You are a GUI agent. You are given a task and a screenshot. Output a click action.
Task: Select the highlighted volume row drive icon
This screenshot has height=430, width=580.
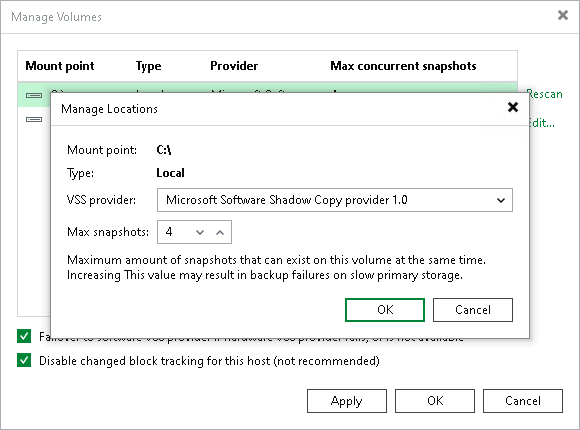point(34,95)
